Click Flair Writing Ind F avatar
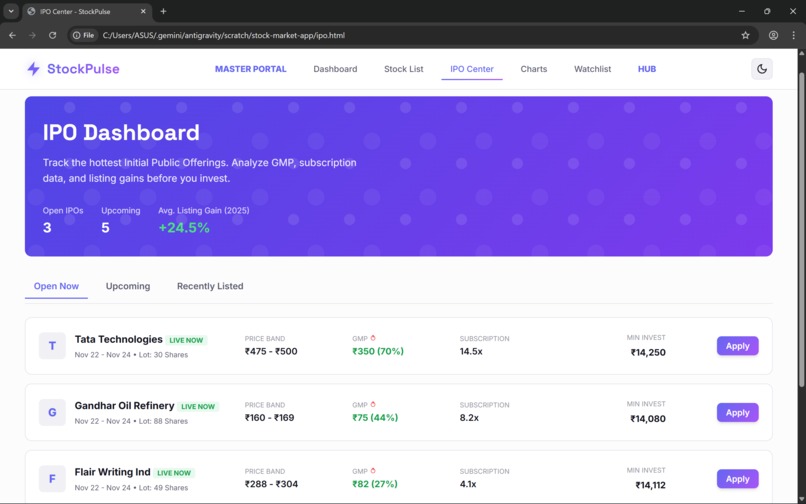806x504 pixels. (x=52, y=479)
